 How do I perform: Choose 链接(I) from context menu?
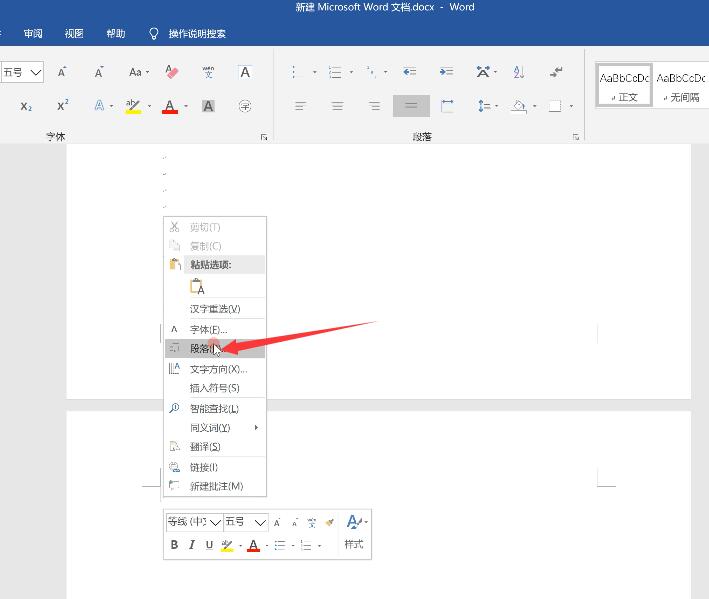click(x=215, y=467)
